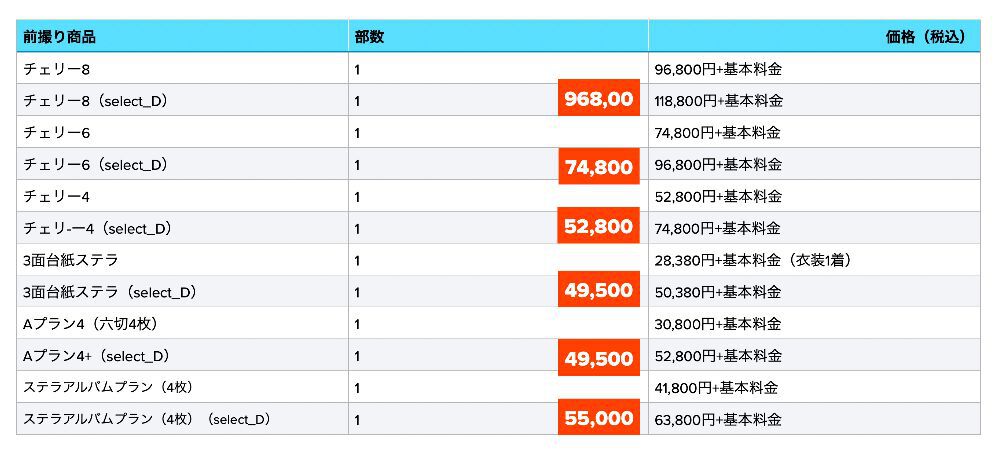Click the 118,800円+基本料金 price cell

[x=718, y=101]
